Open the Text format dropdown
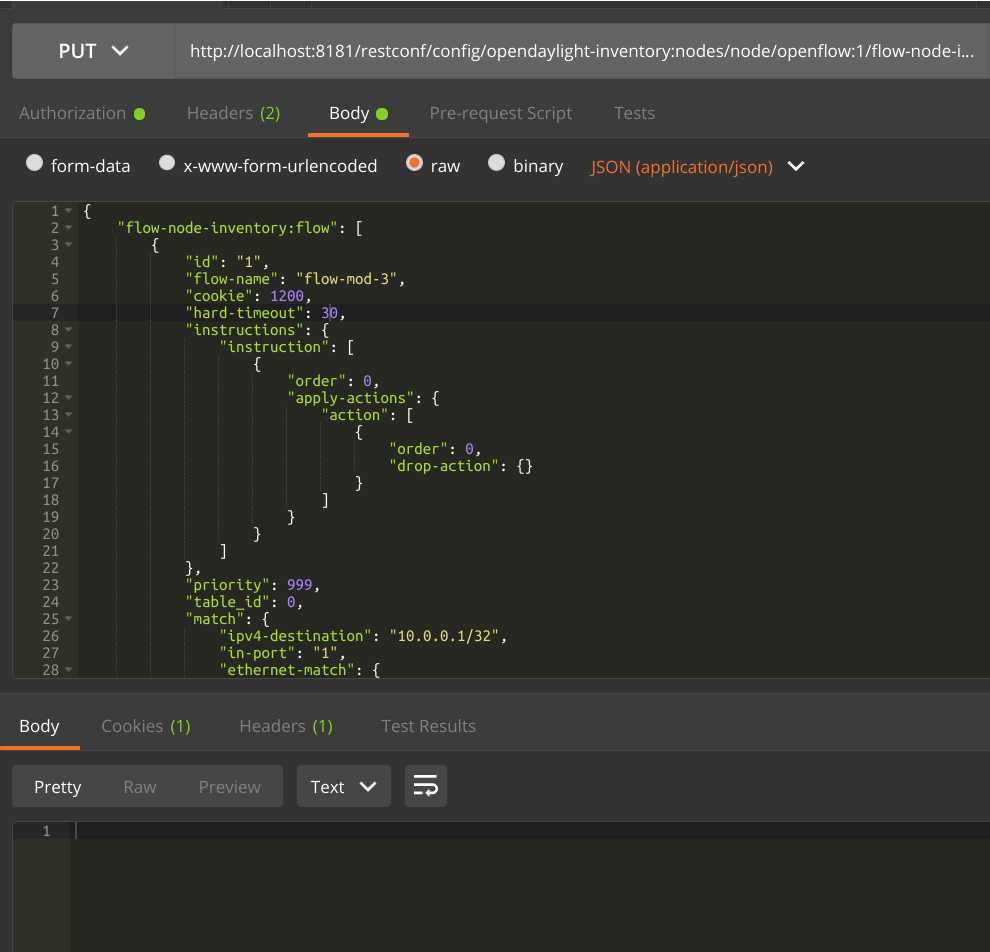The height and width of the screenshot is (952, 990). click(343, 787)
